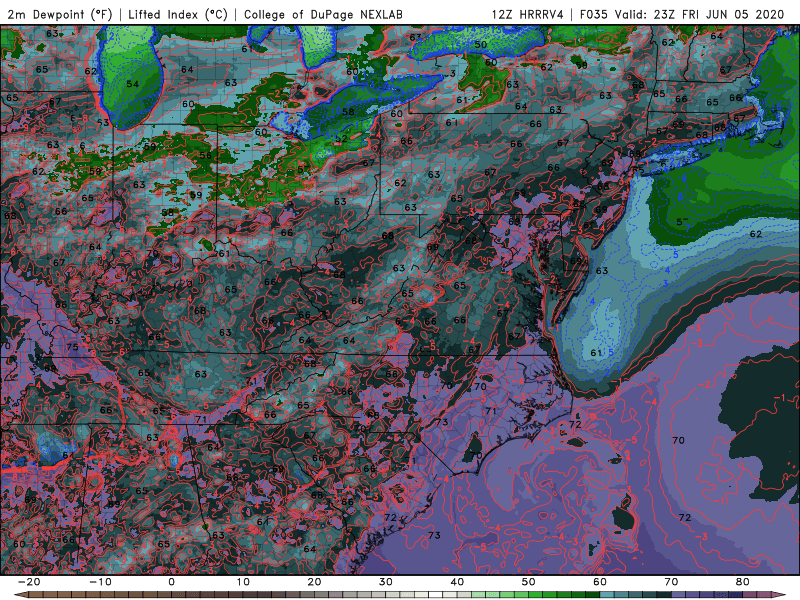Click the 75 dewpoint value on the map
Image resolution: width=800 pixels, height=600 pixels.
(72, 347)
